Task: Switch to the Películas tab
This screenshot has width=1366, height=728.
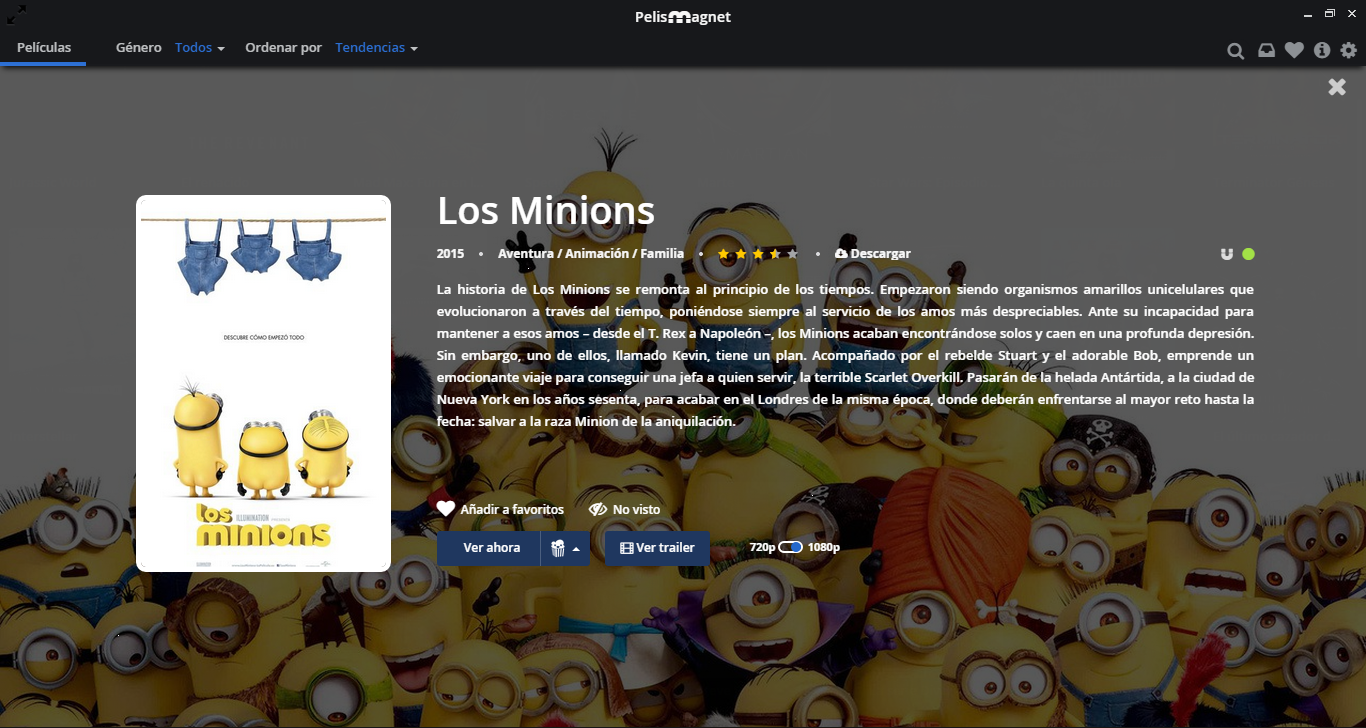Action: click(x=44, y=48)
